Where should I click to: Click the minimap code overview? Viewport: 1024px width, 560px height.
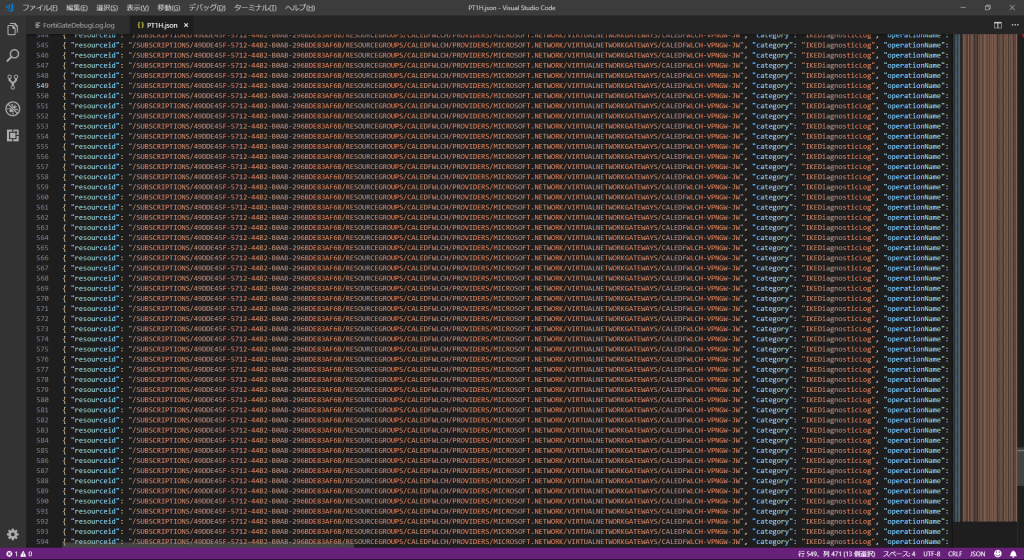(x=986, y=277)
